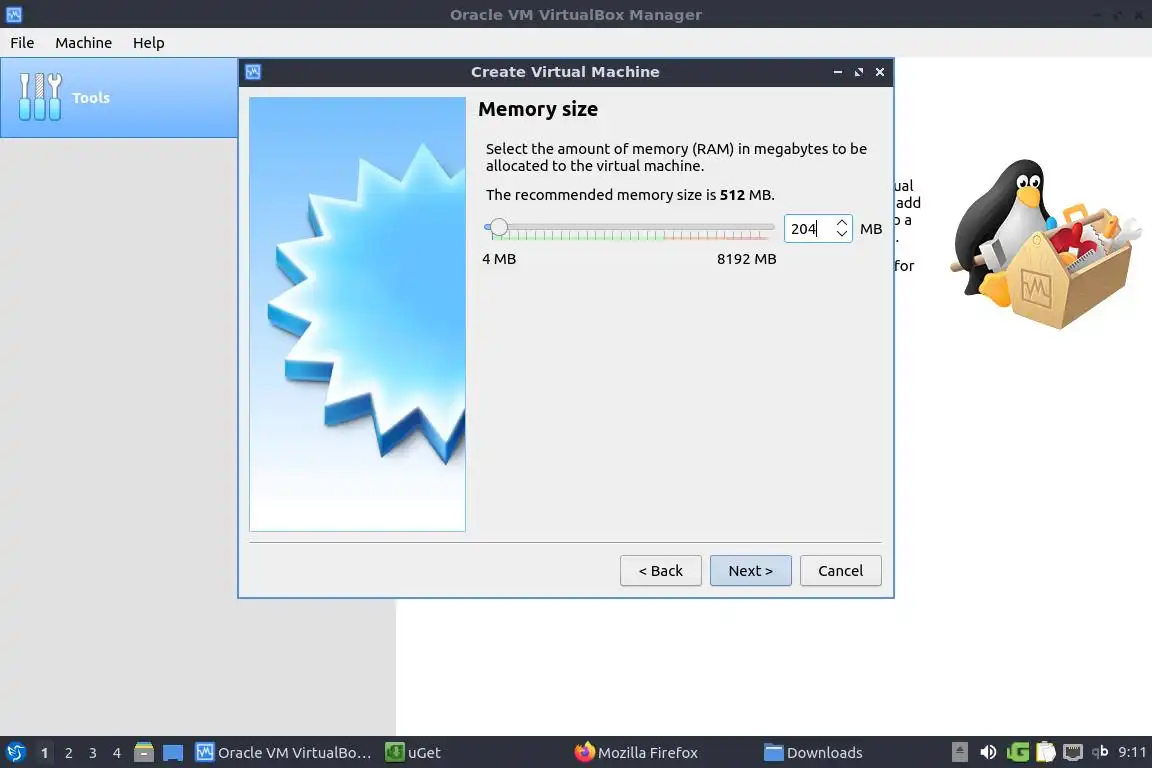1152x768 pixels.
Task: Click the 'Memory size' heading
Action: click(x=538, y=109)
